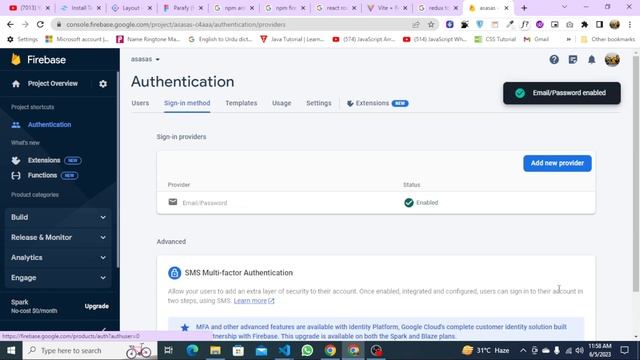Expand the Engage category
The height and width of the screenshot is (360, 640).
pyautogui.click(x=58, y=278)
